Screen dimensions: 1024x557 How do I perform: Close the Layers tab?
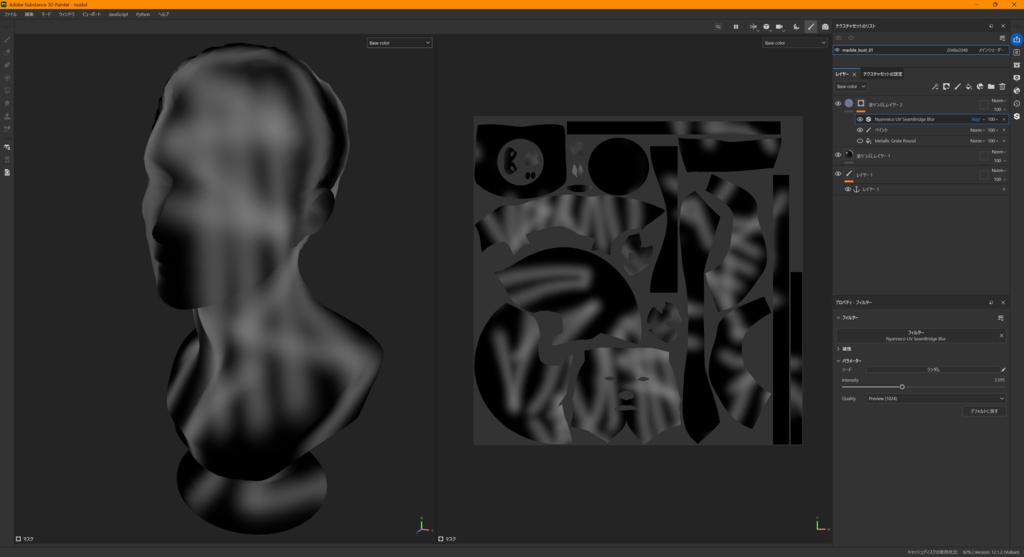click(854, 74)
